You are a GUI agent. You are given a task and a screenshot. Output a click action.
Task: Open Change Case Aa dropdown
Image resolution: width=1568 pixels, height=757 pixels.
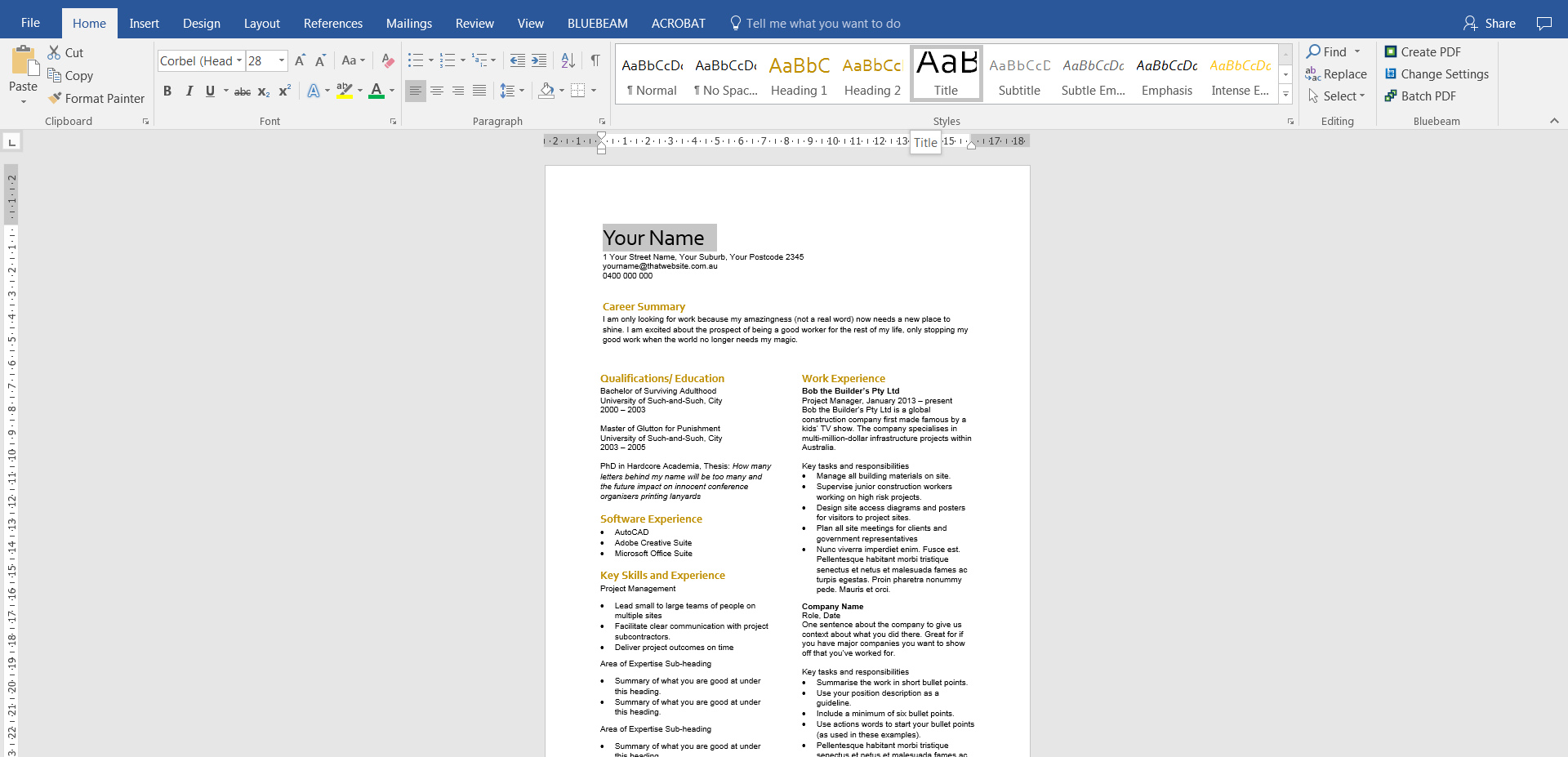[x=354, y=60]
